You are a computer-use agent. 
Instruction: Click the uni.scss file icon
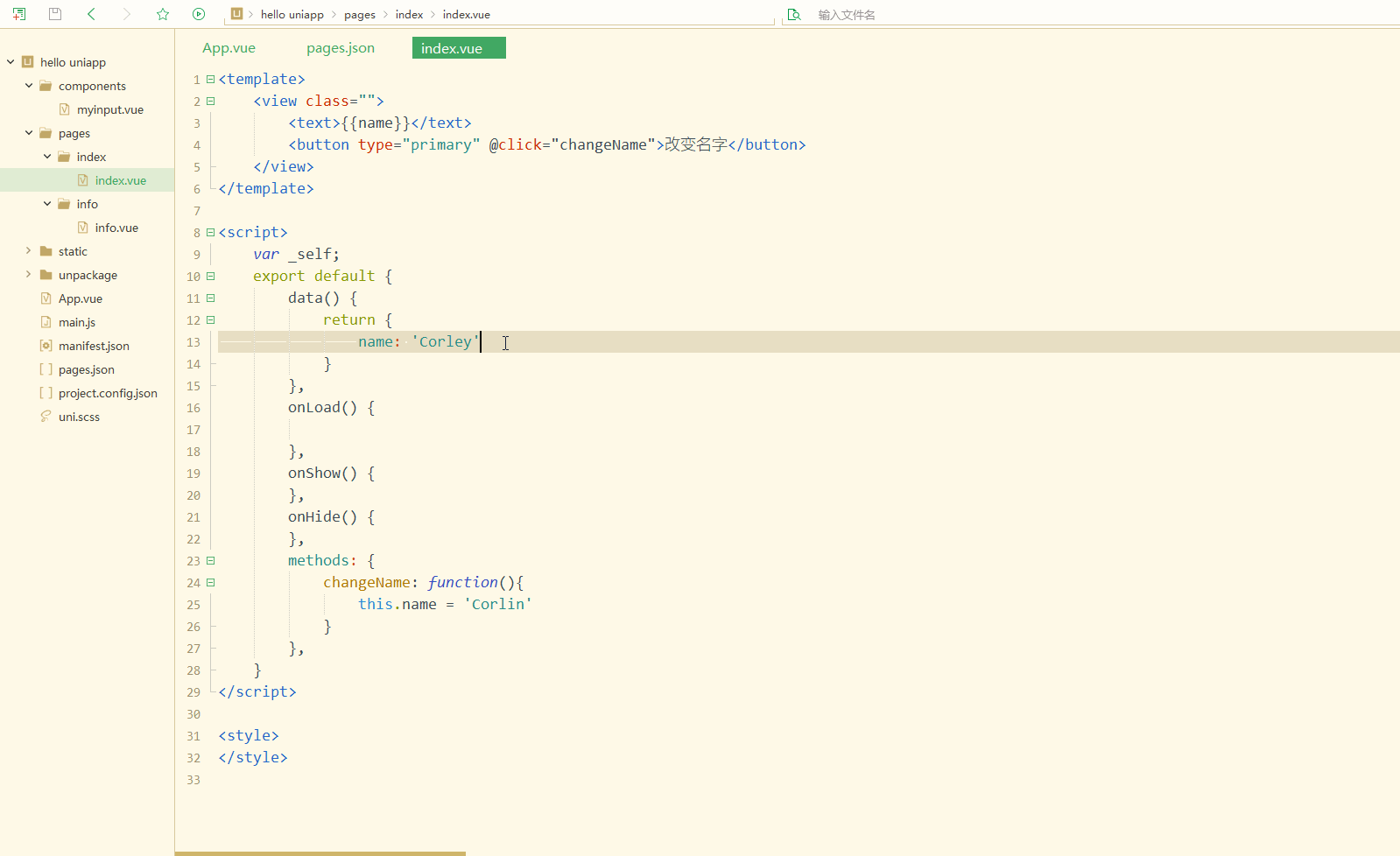[x=46, y=417]
